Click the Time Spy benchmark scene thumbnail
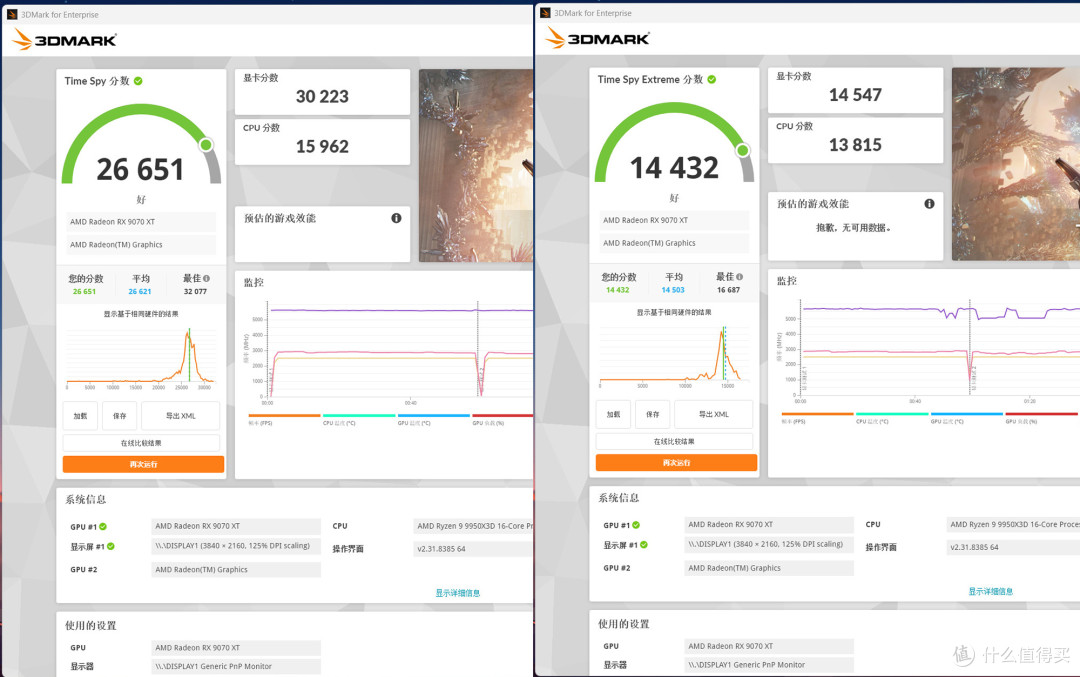This screenshot has width=1080, height=677. pos(476,165)
